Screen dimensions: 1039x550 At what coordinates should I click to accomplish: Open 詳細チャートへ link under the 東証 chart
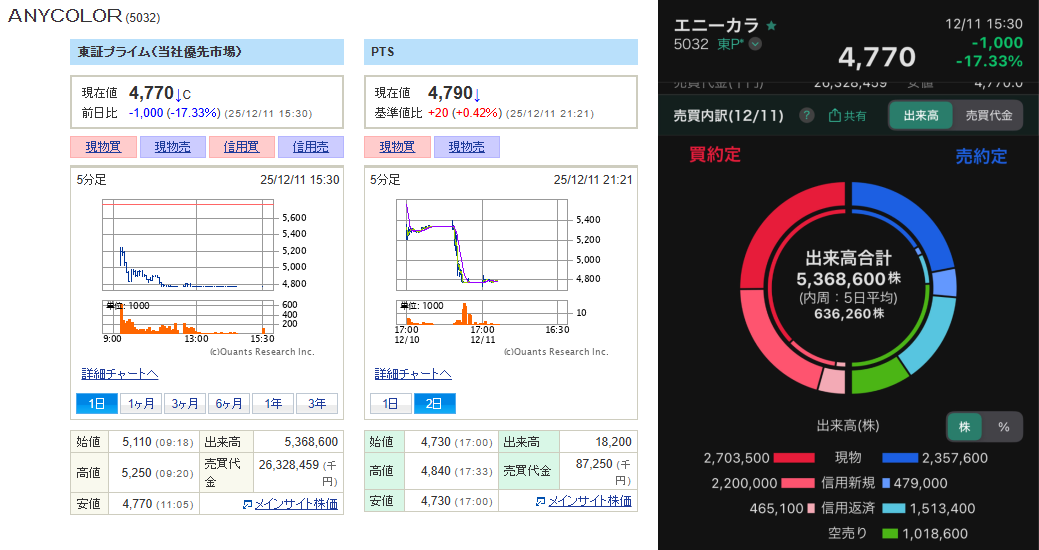click(120, 374)
